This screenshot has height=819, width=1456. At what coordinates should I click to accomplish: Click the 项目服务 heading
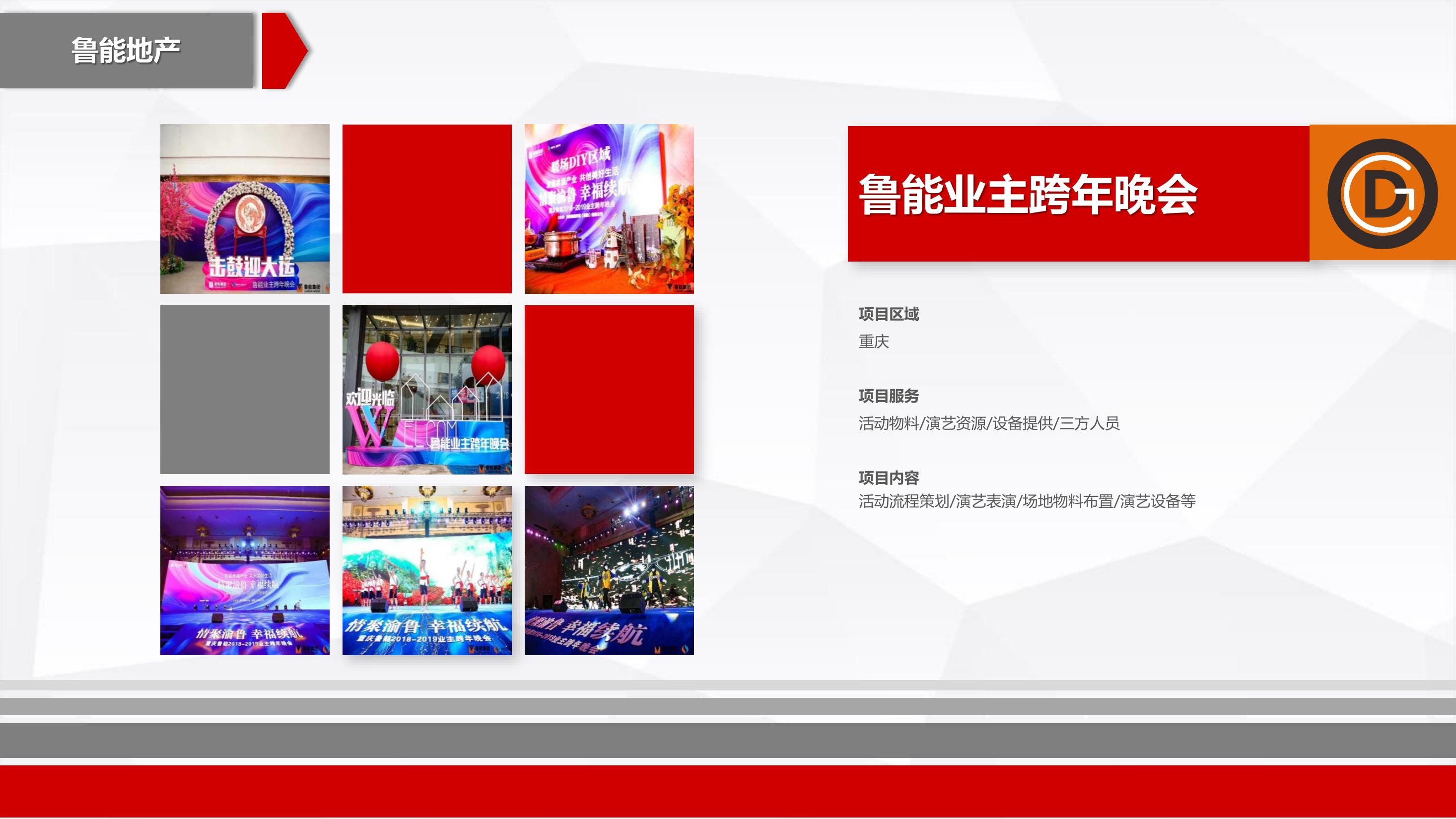click(889, 396)
